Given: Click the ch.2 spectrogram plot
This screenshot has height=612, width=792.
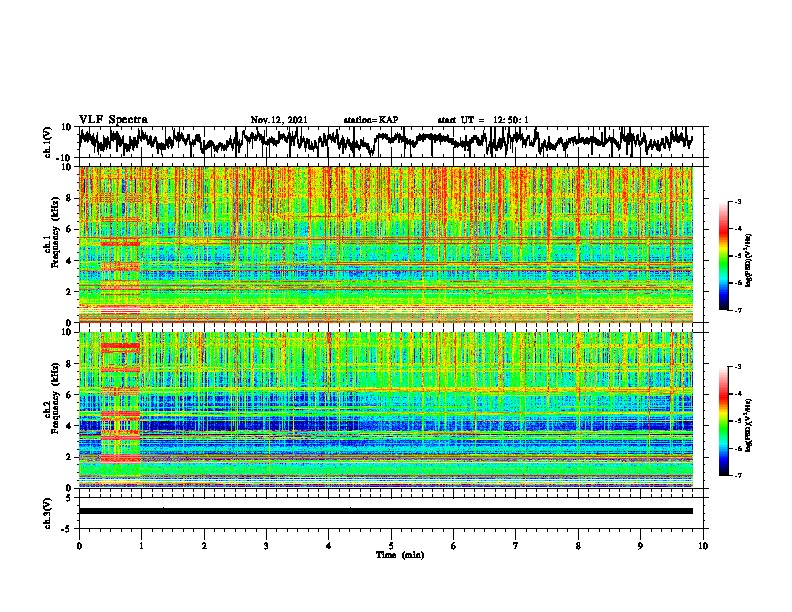Looking at the screenshot, I should point(386,410).
